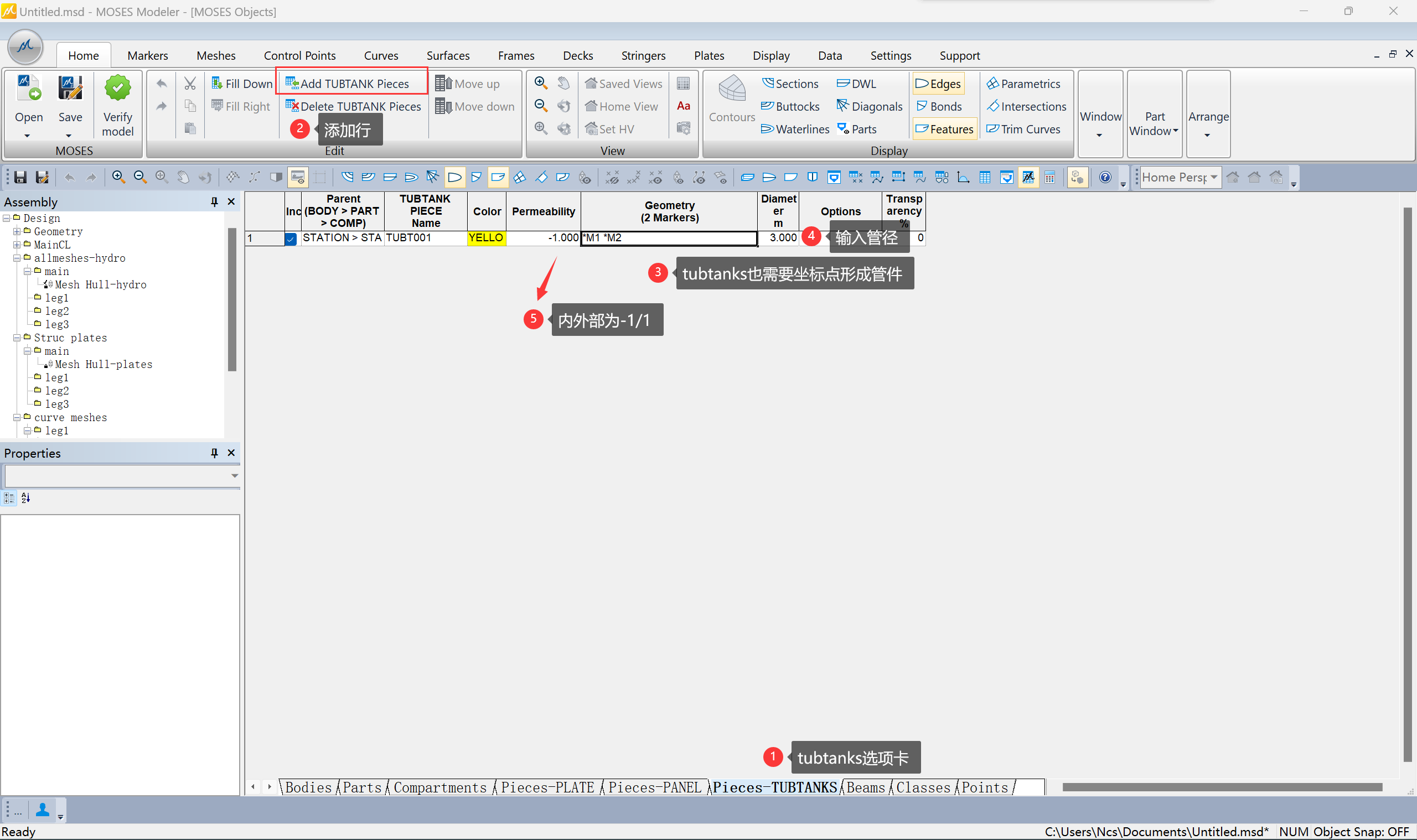Click the Delete TUBTANK Pieces icon

292,106
